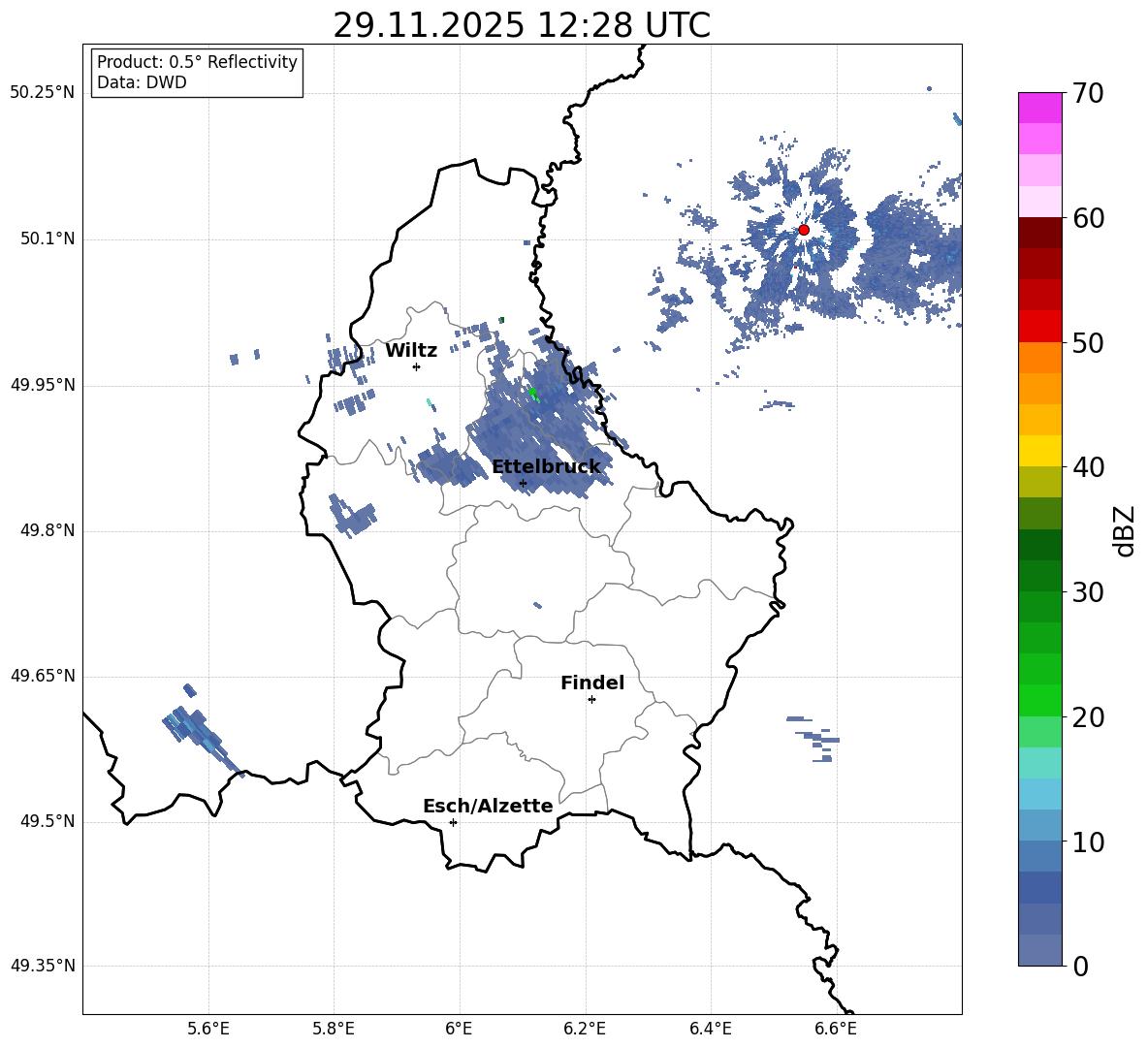Click the 70 value on colorbar
The width and height of the screenshot is (1148, 1048).
(1088, 93)
